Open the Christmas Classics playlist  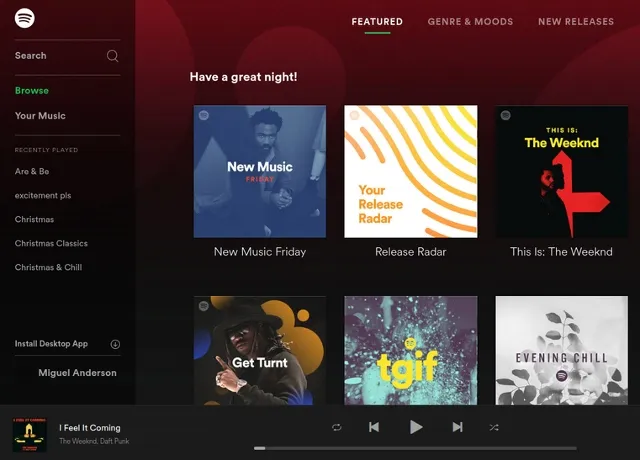(51, 243)
